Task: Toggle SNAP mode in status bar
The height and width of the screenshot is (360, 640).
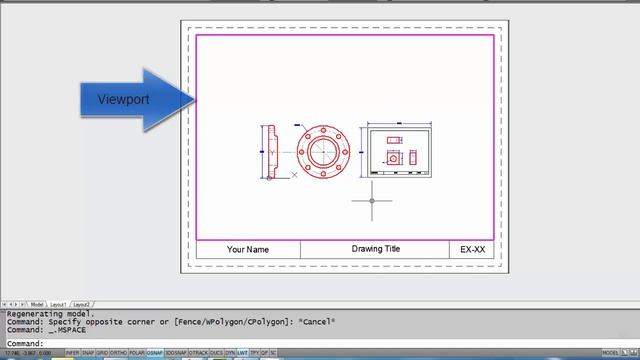Action: [88, 353]
